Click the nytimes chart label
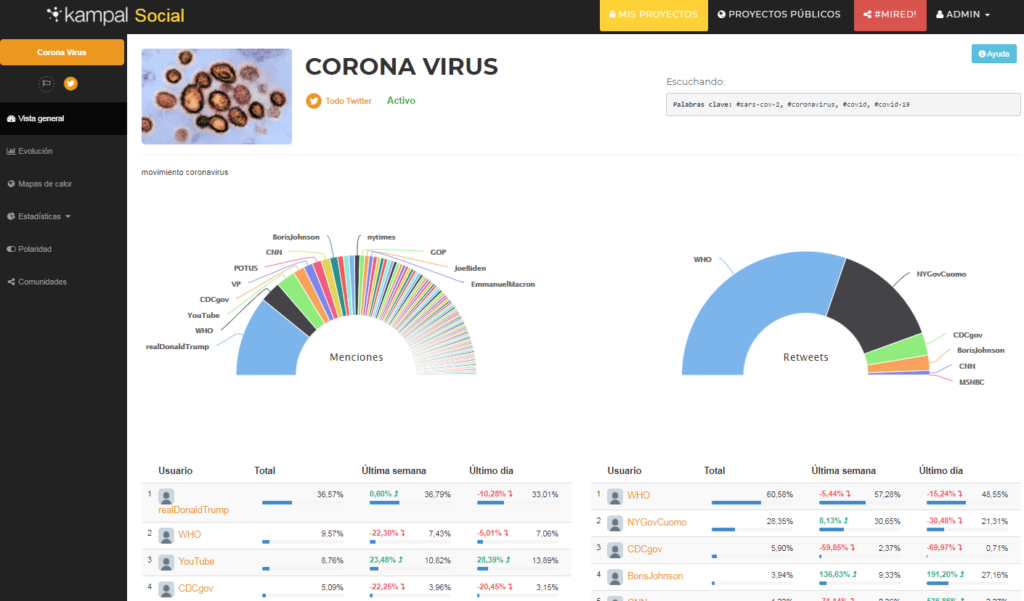Image resolution: width=1024 pixels, height=601 pixels. click(x=381, y=237)
